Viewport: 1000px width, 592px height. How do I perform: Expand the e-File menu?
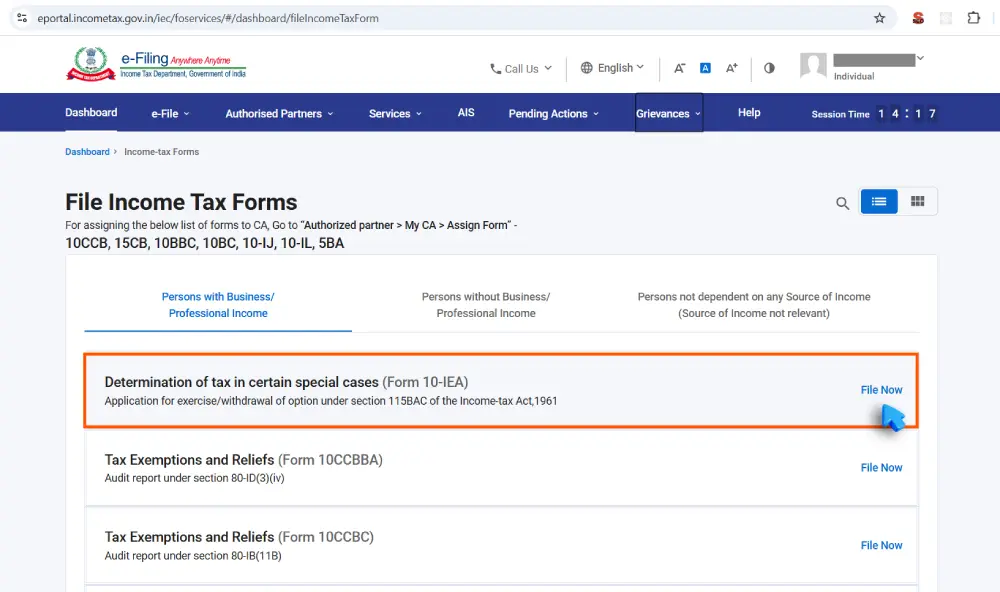click(170, 114)
